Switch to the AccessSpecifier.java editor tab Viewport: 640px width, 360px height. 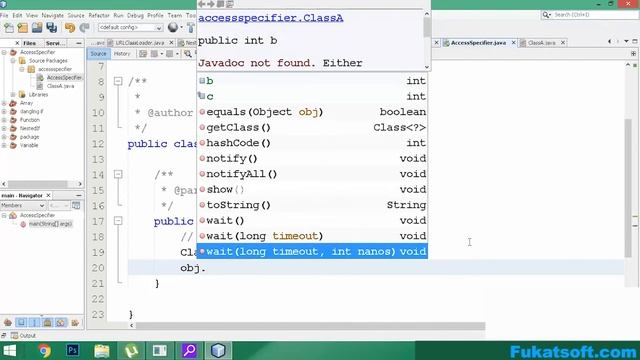click(478, 42)
